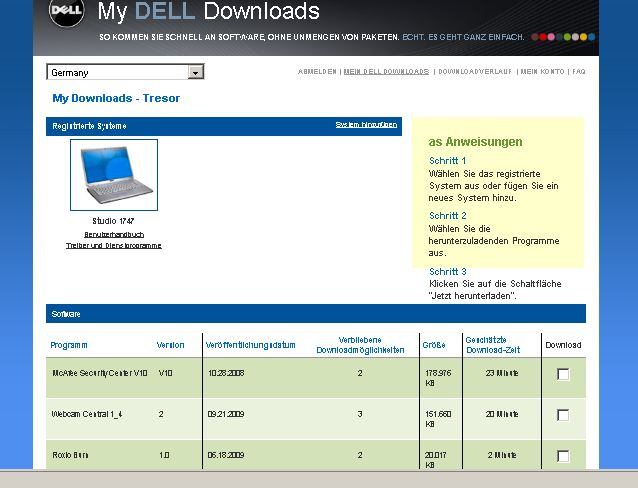This screenshot has width=638, height=488.
Task: Open the Benutzerhandbuch link
Action: pyautogui.click(x=114, y=235)
